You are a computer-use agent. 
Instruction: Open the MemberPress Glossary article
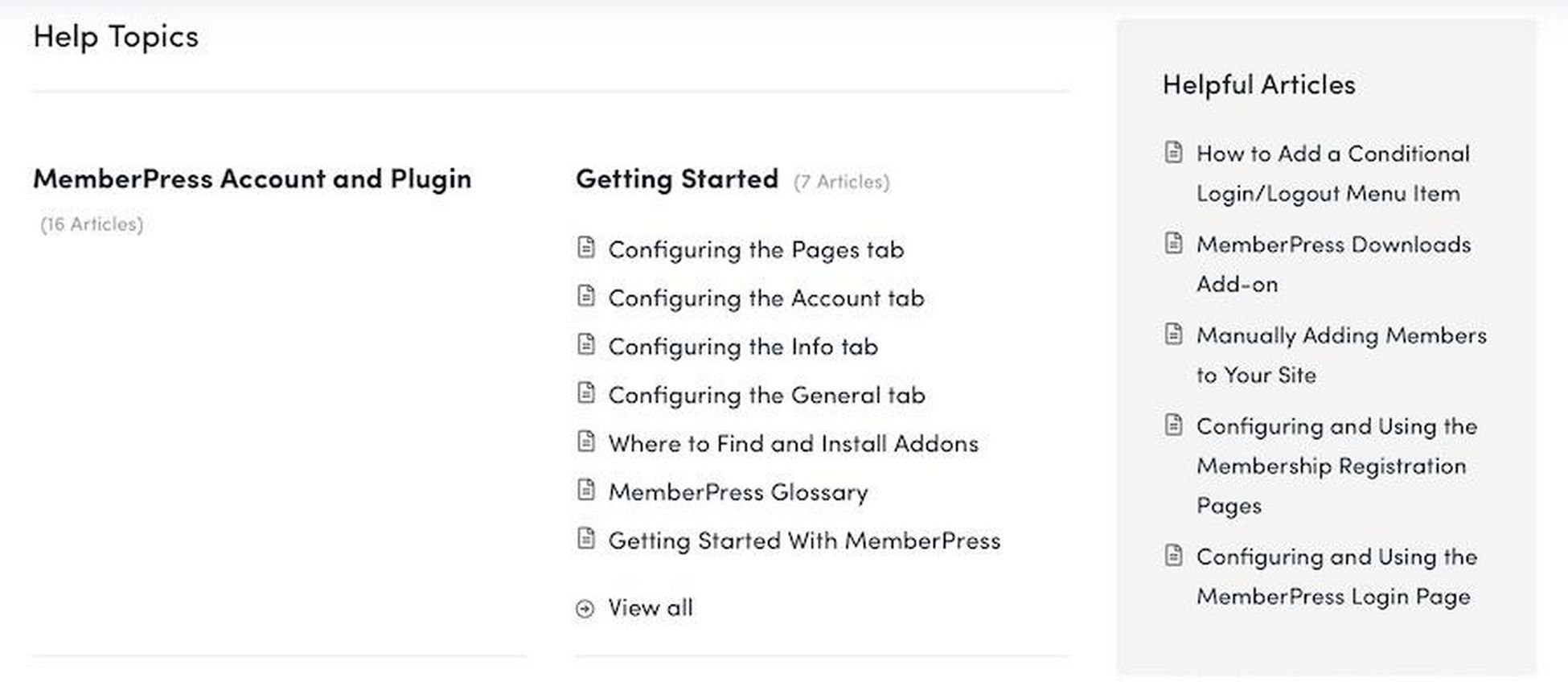pyautogui.click(x=738, y=492)
